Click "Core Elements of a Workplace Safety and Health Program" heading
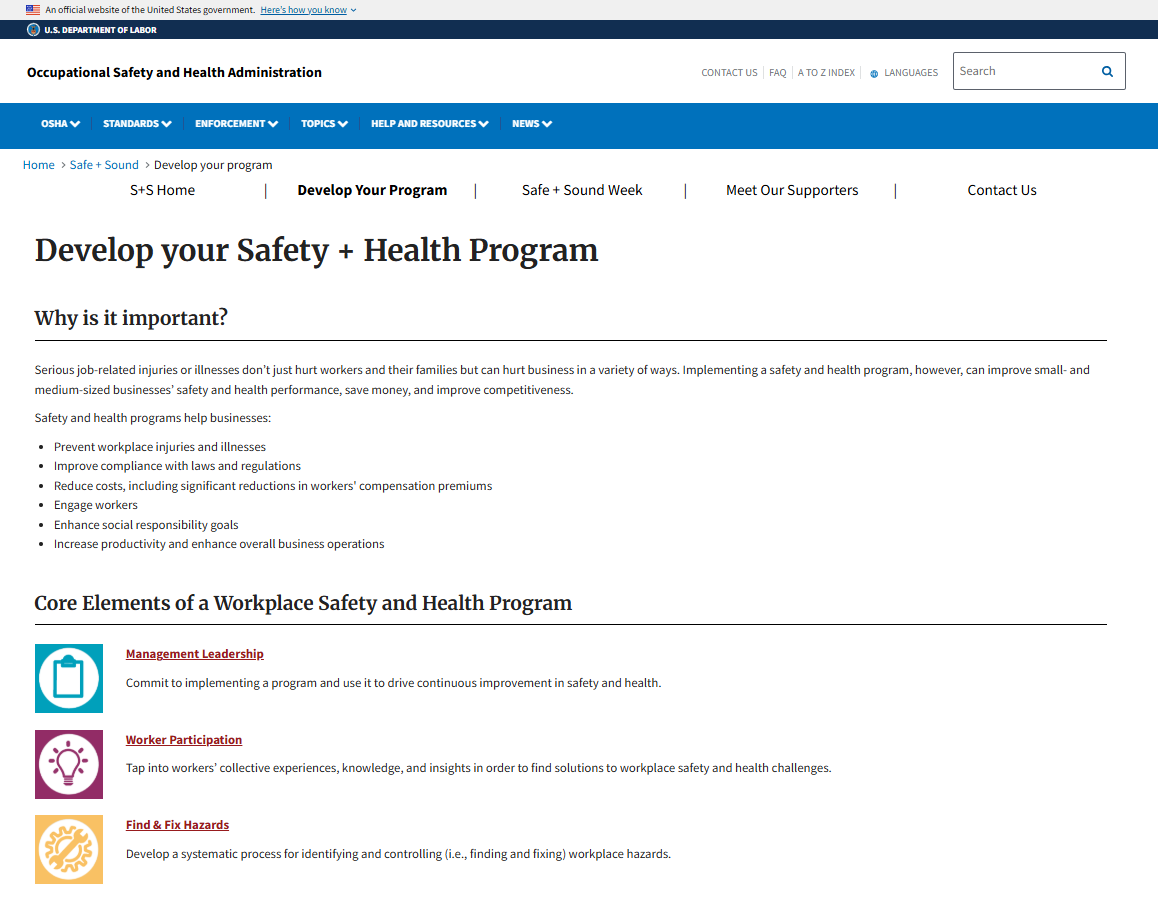This screenshot has width=1158, height=904. tap(303, 603)
